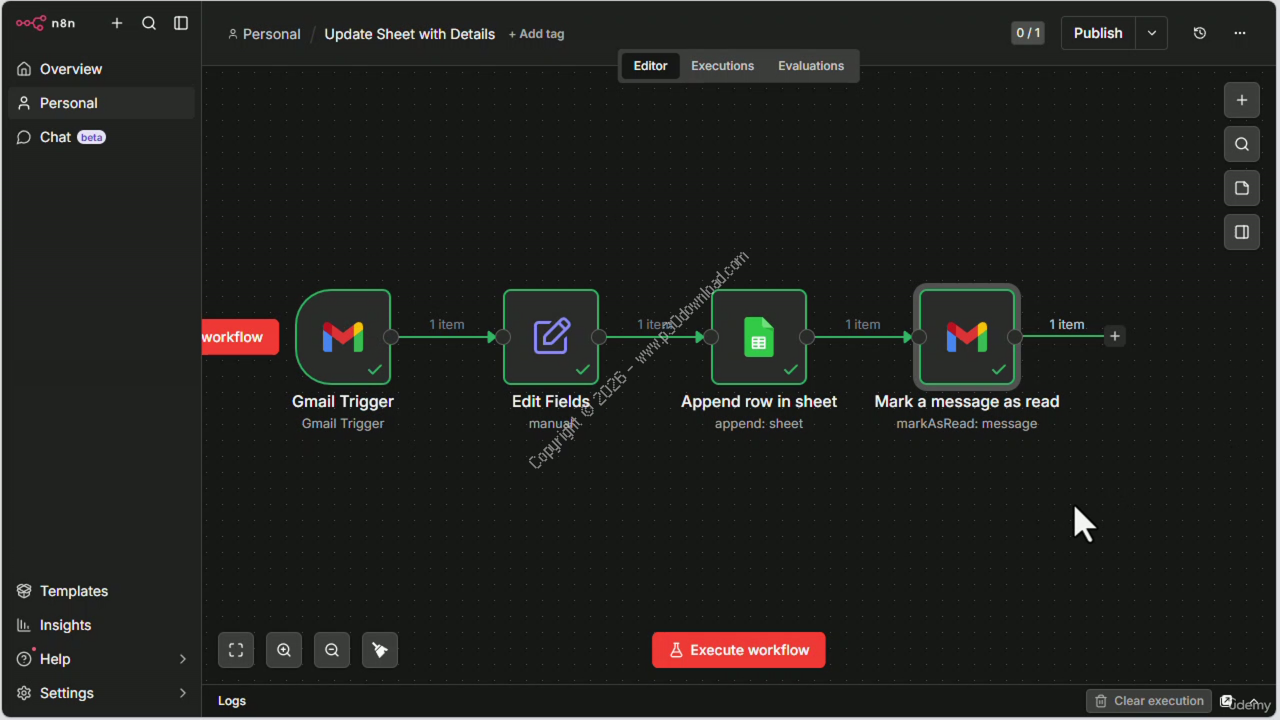This screenshot has height=720, width=1280.
Task: Open Overview in sidebar
Action: (x=101, y=69)
